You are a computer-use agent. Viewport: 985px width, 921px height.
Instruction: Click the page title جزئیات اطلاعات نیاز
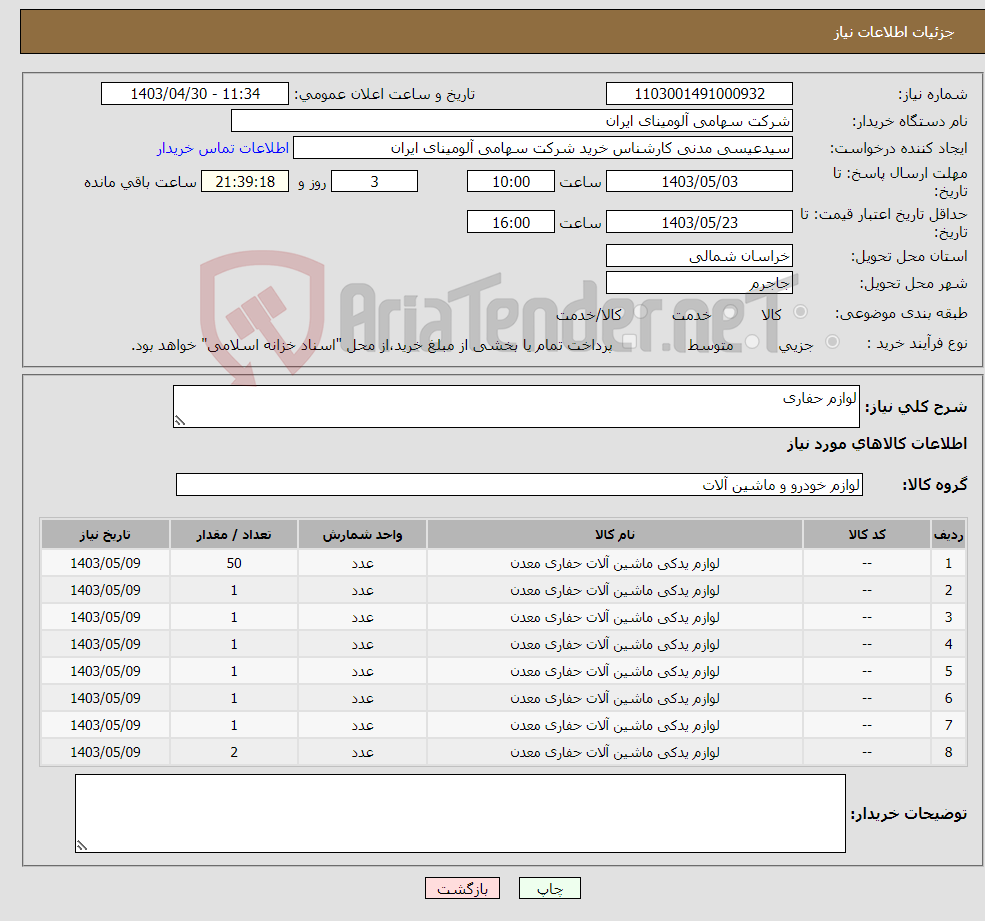coord(894,32)
